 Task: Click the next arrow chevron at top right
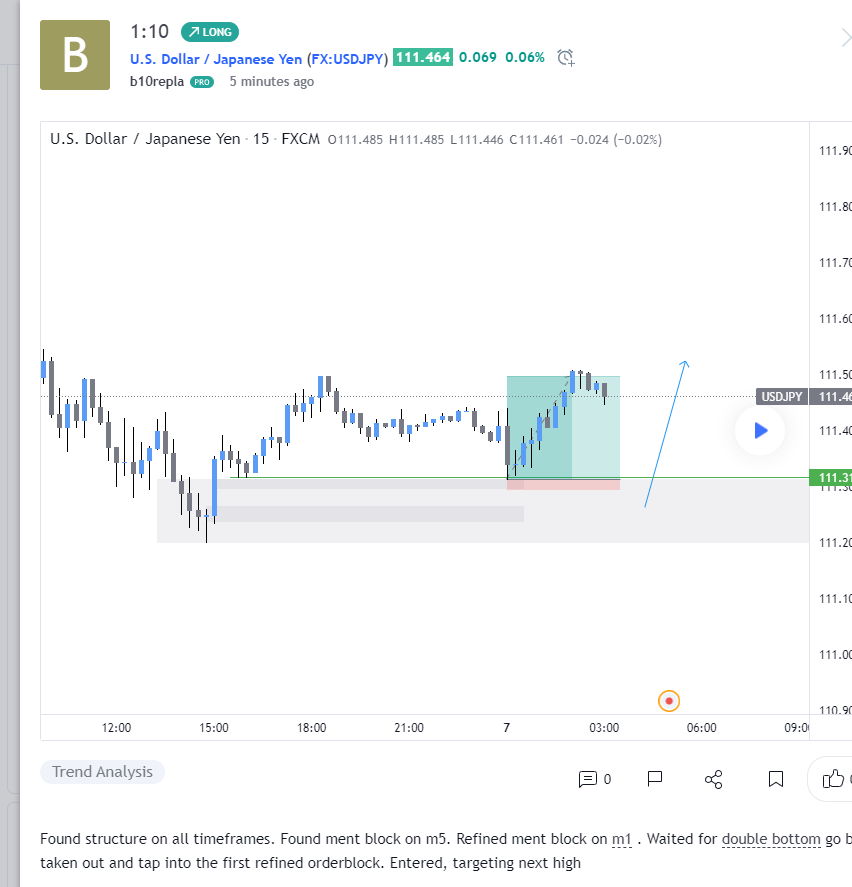846,38
